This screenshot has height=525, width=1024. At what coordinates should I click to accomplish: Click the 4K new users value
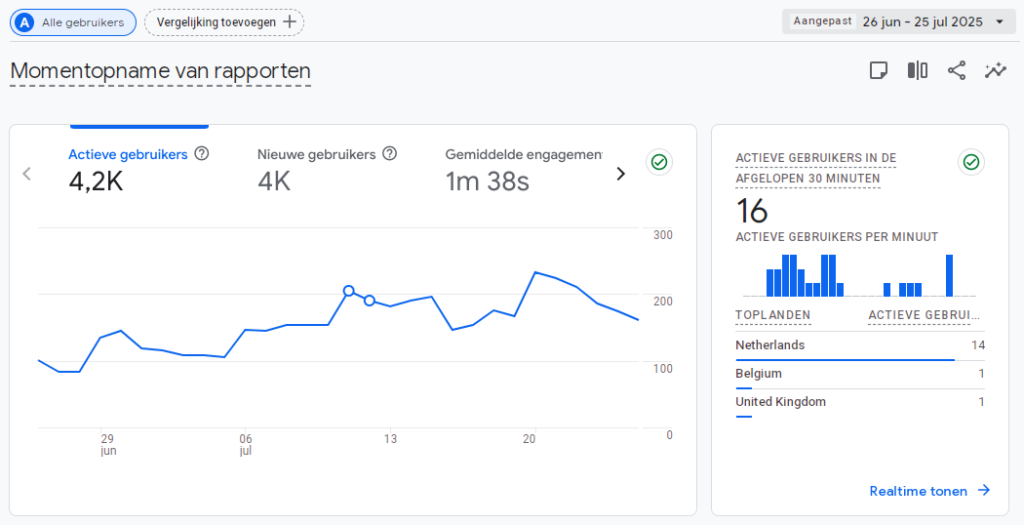point(274,182)
